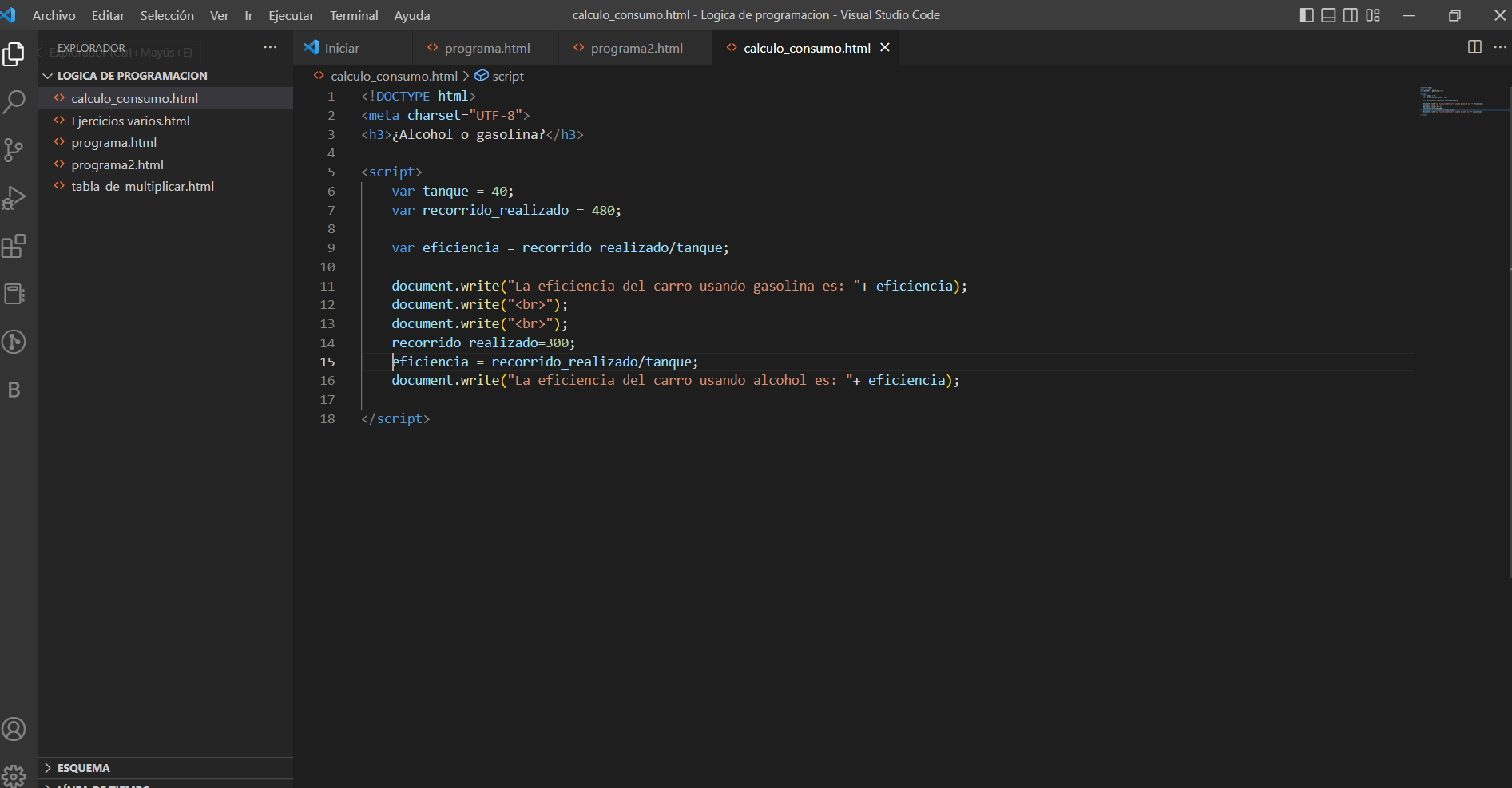Open Ejercicios varios.html from explorer
This screenshot has height=788, width=1512.
click(x=165, y=121)
